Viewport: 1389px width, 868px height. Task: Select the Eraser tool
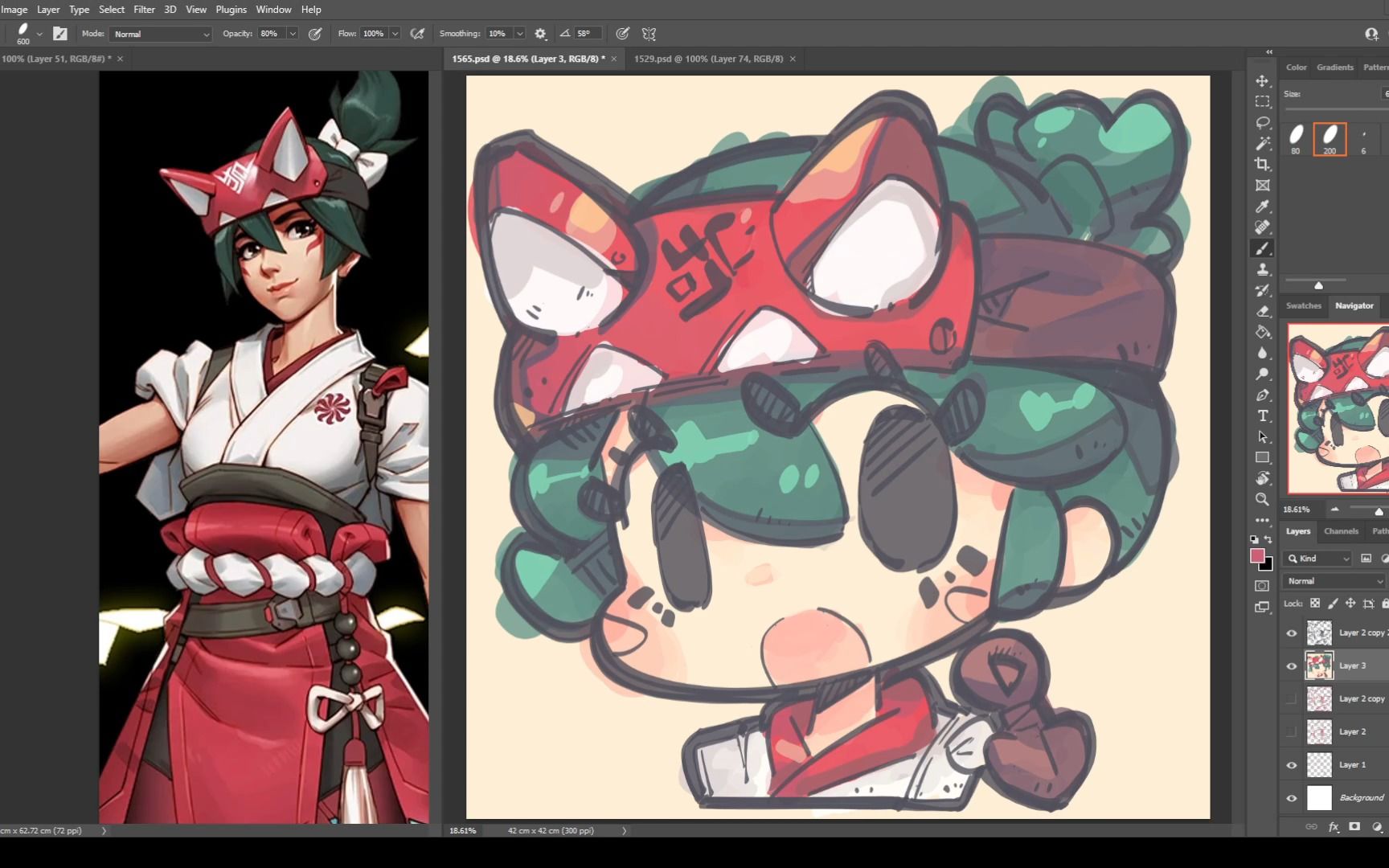tap(1263, 311)
